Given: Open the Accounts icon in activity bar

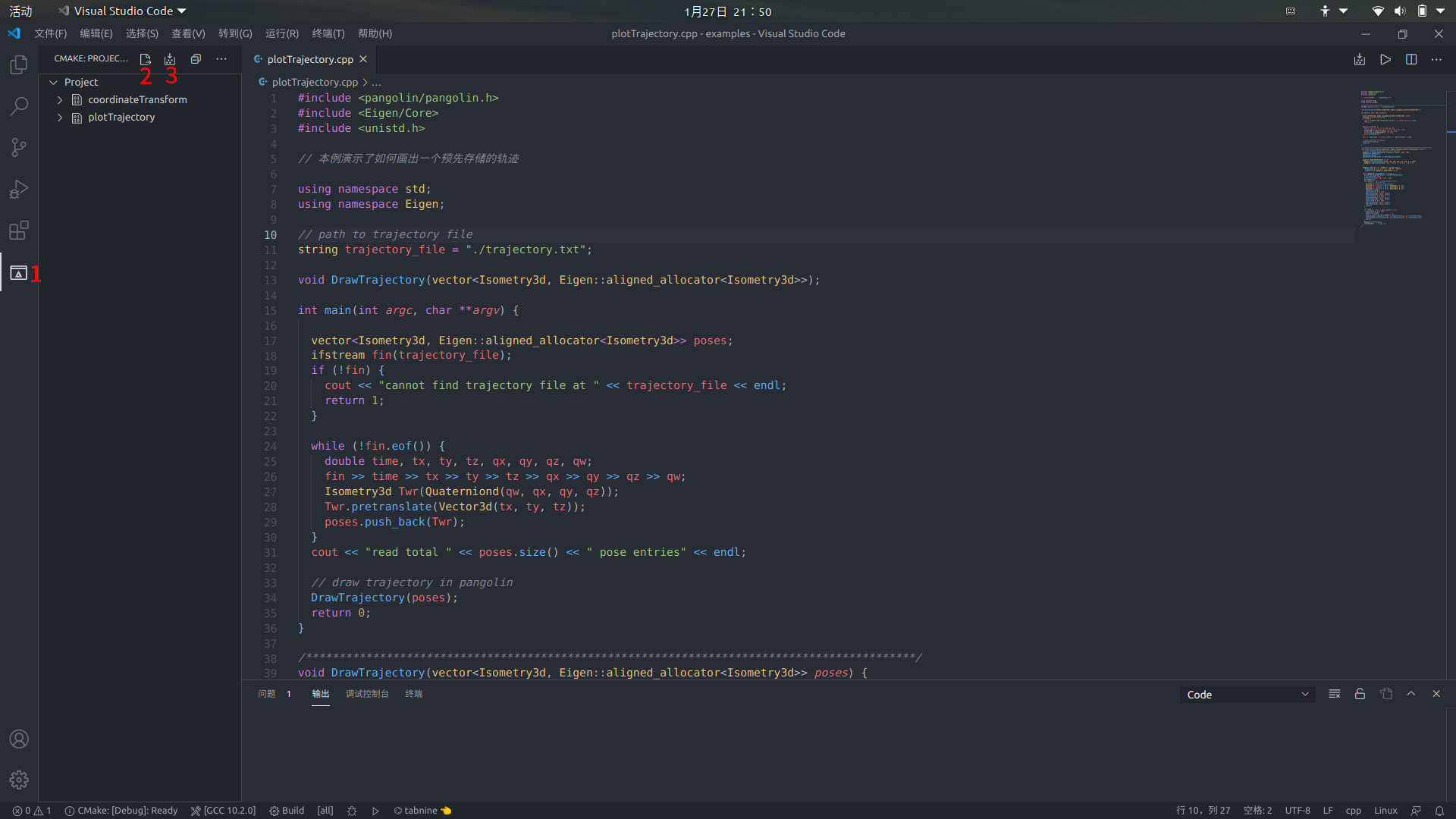Looking at the screenshot, I should coord(19,739).
